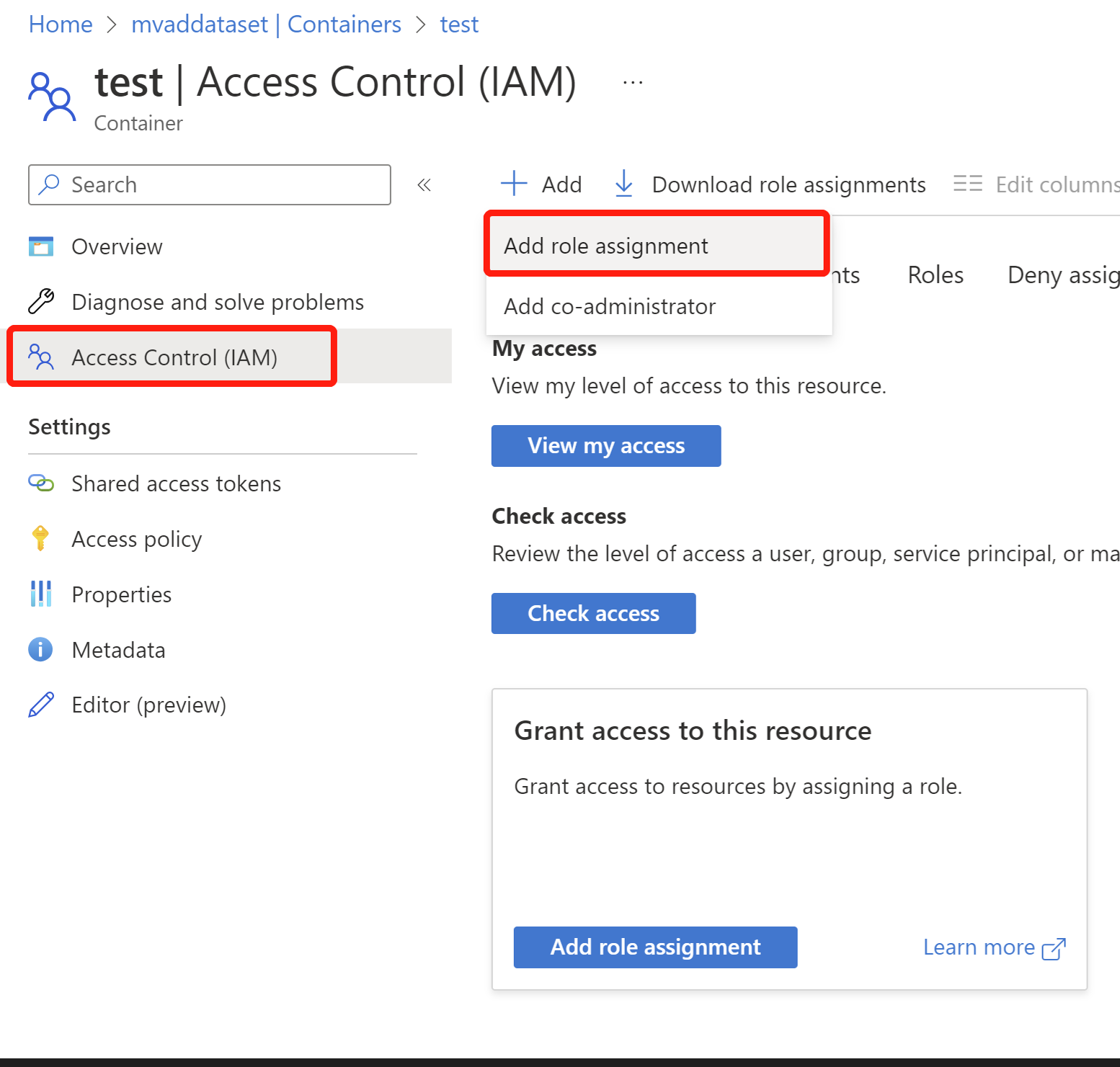Screen dimensions: 1120x1067
Task: Click the 'My access' heading
Action: 544,349
